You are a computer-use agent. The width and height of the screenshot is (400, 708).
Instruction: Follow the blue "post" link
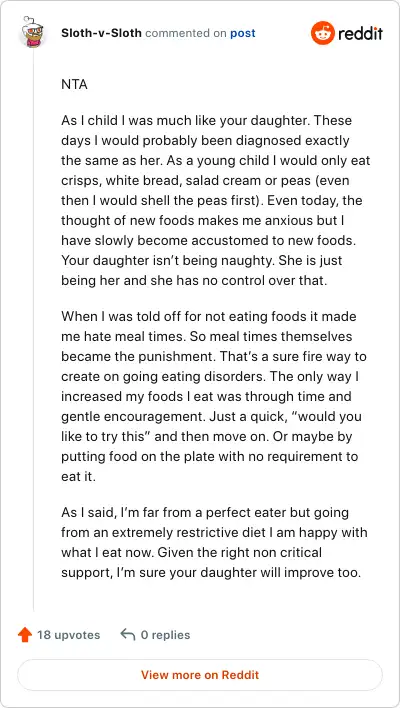243,34
